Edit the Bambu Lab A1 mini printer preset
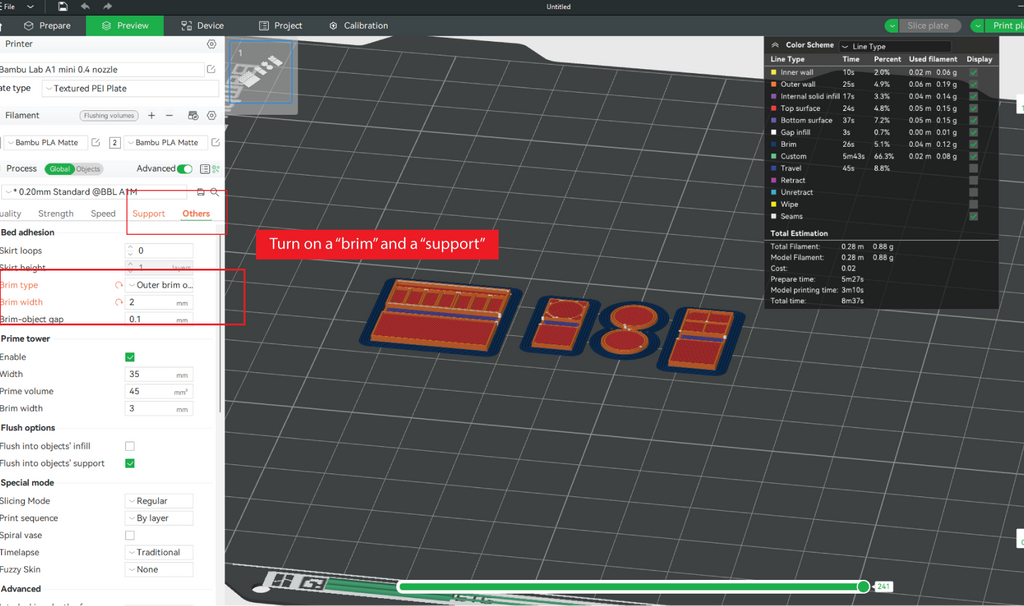 (211, 69)
